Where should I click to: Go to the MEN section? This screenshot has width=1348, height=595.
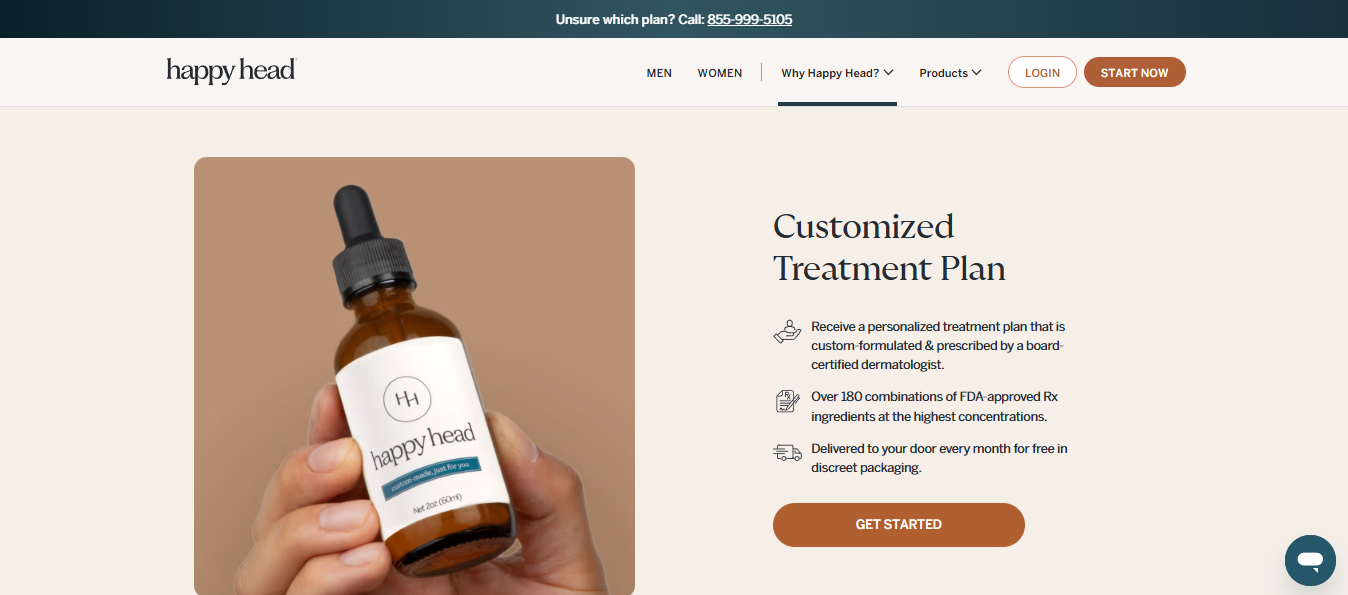click(659, 73)
